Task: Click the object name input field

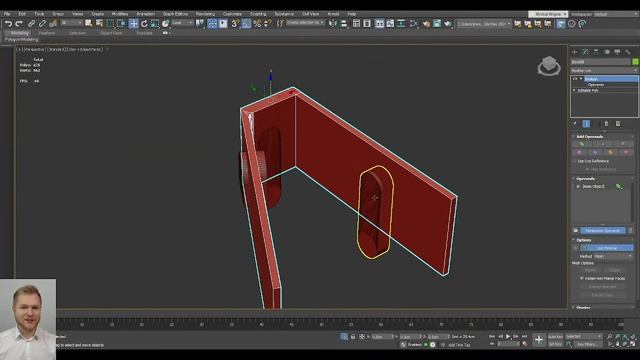Action: (x=600, y=62)
